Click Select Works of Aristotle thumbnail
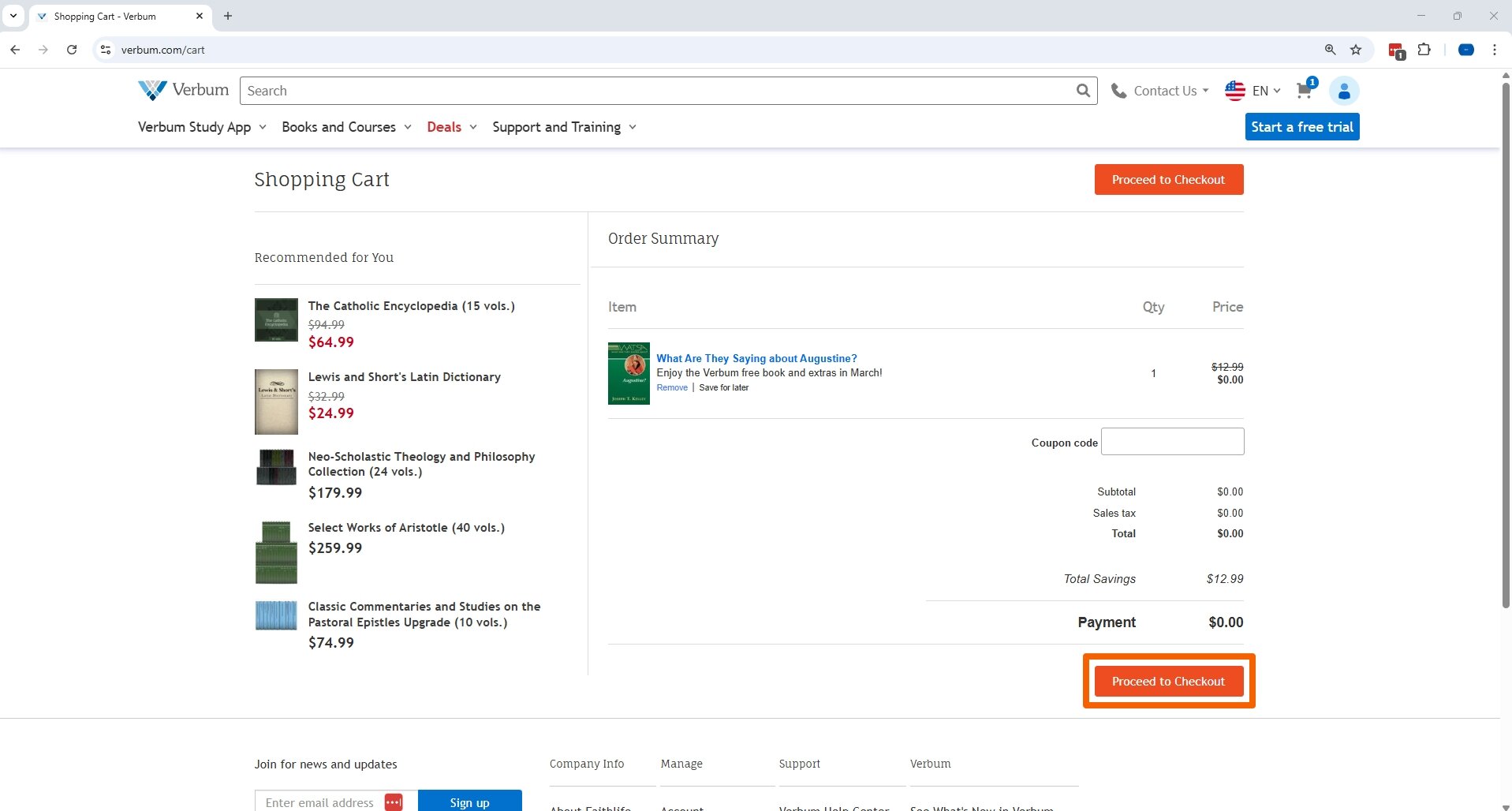Image resolution: width=1512 pixels, height=811 pixels. pyautogui.click(x=276, y=552)
